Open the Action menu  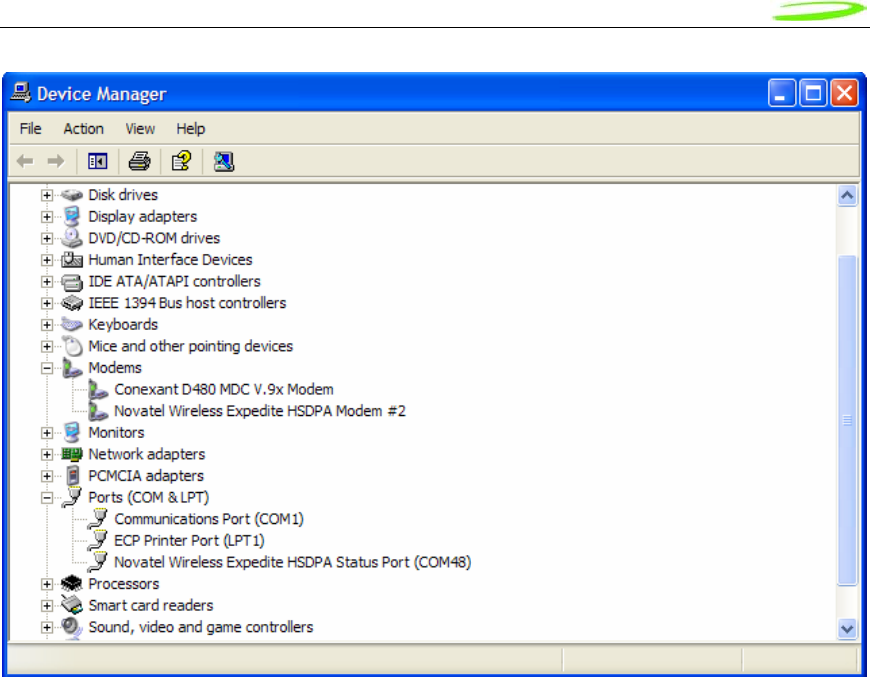83,129
